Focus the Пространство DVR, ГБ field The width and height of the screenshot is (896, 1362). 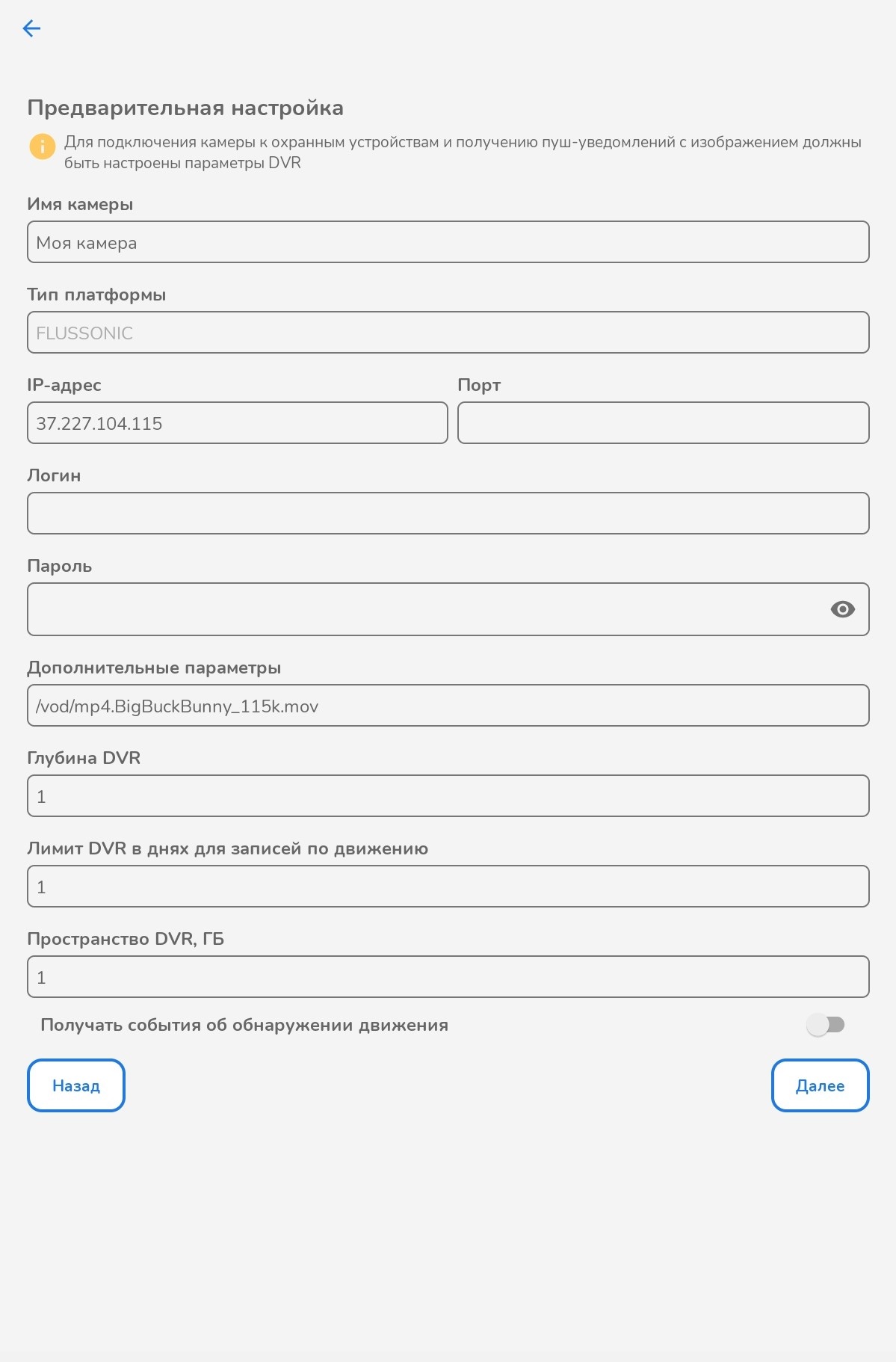point(448,977)
